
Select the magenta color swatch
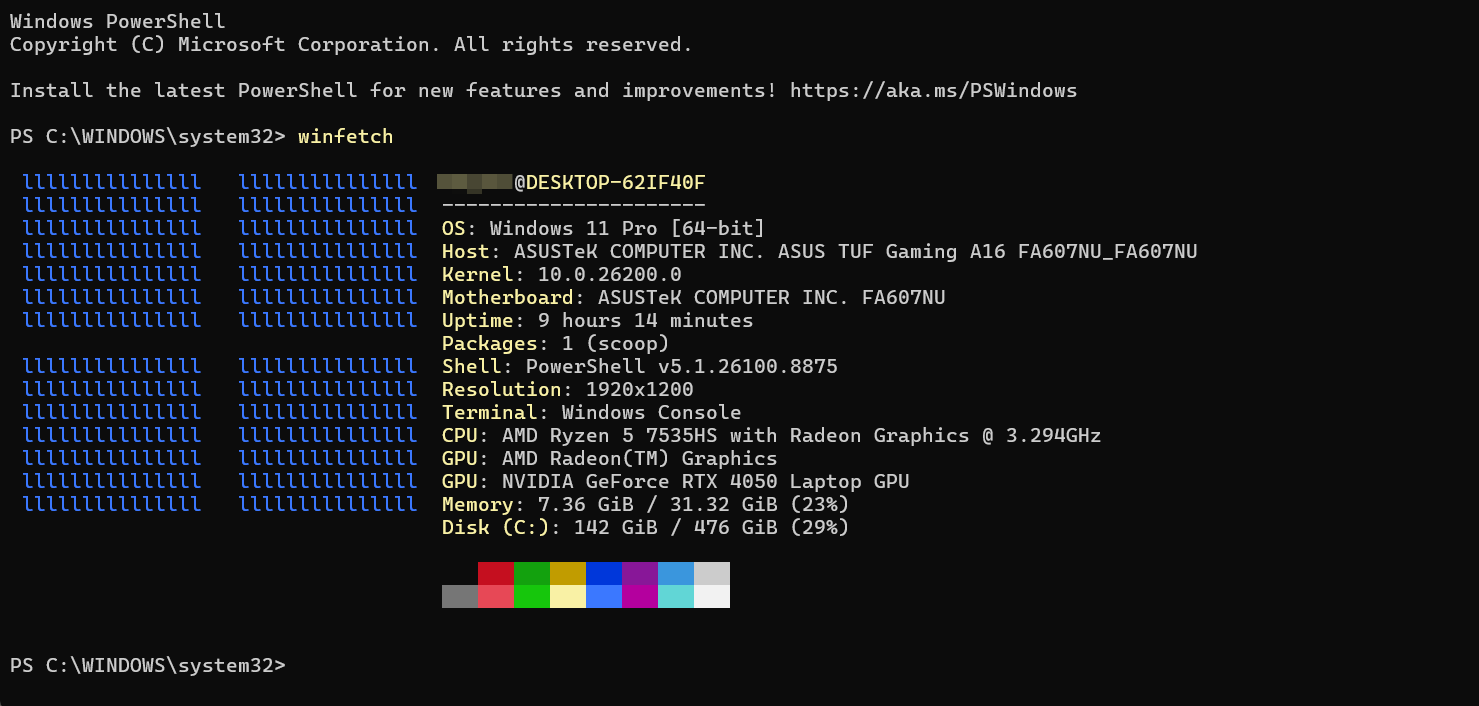tap(640, 596)
